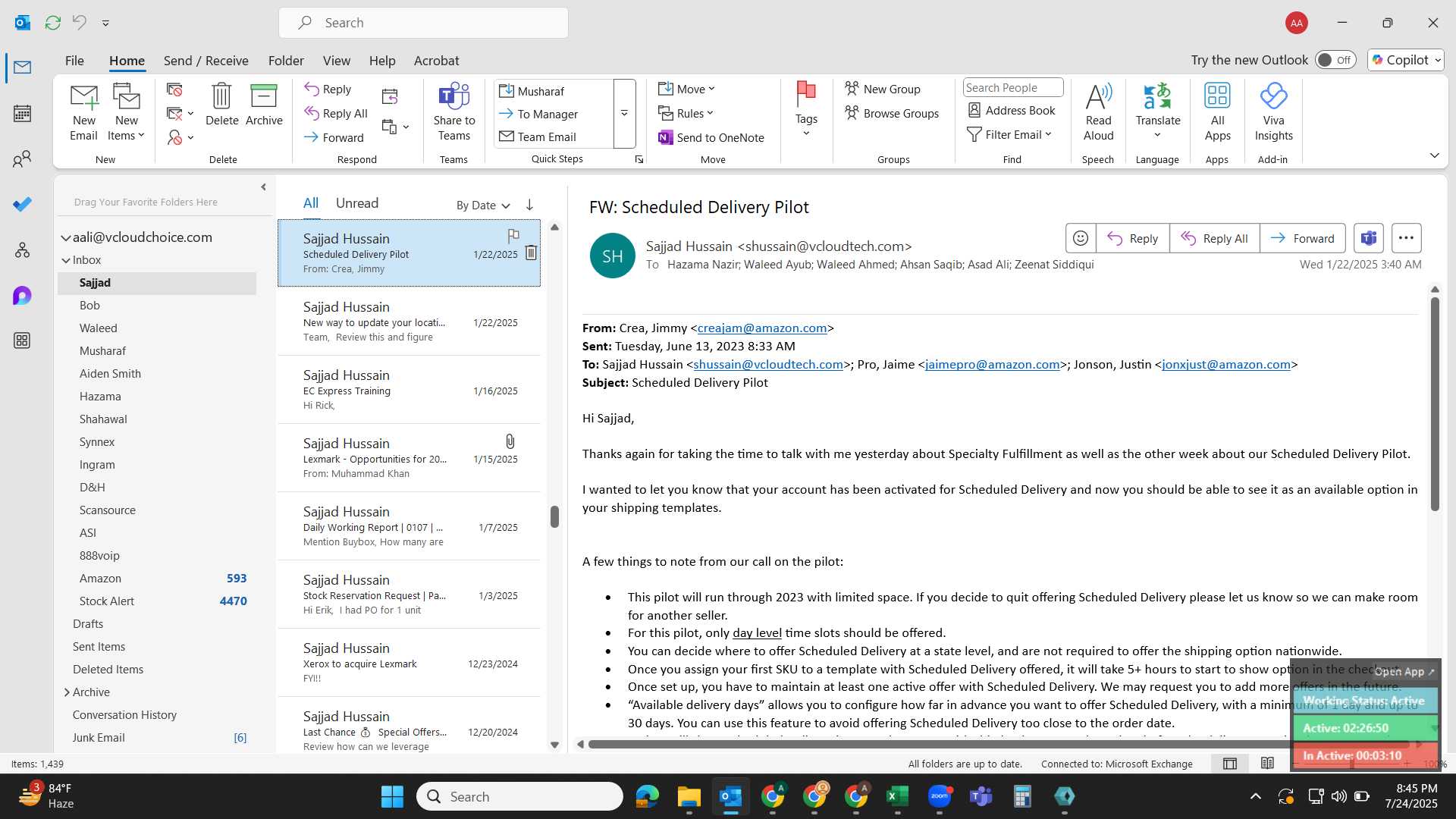Expand the Quick Steps gallery
The image size is (1456, 819).
(x=624, y=113)
